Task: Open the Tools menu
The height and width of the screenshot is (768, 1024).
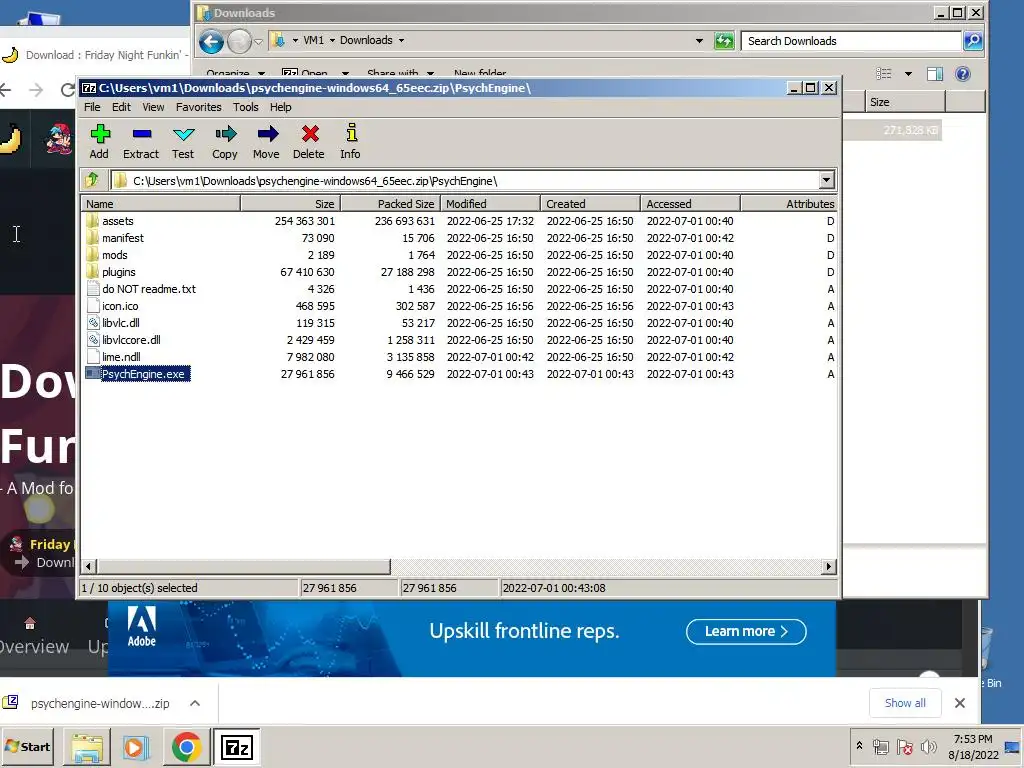Action: click(246, 107)
